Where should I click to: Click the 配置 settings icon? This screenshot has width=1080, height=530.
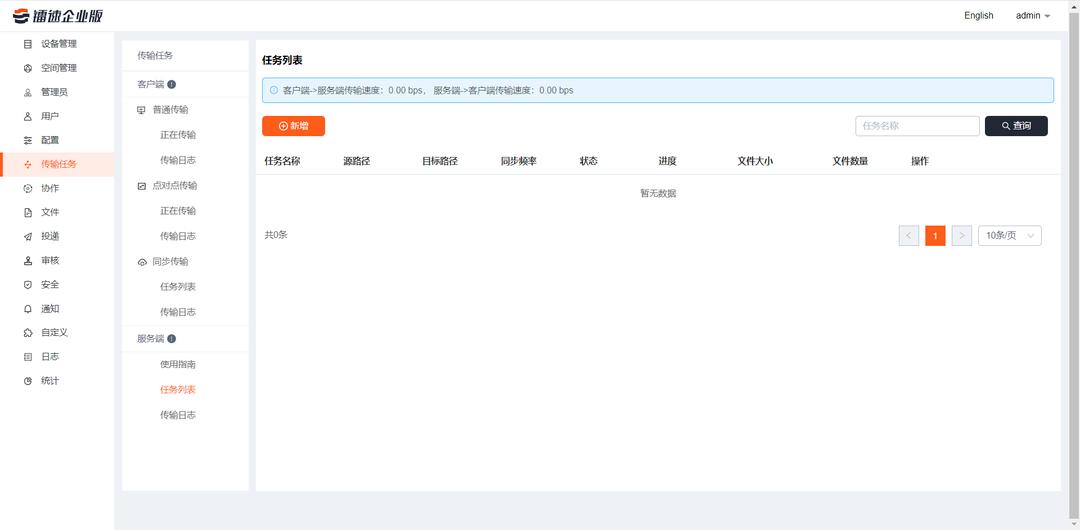pyautogui.click(x=28, y=140)
